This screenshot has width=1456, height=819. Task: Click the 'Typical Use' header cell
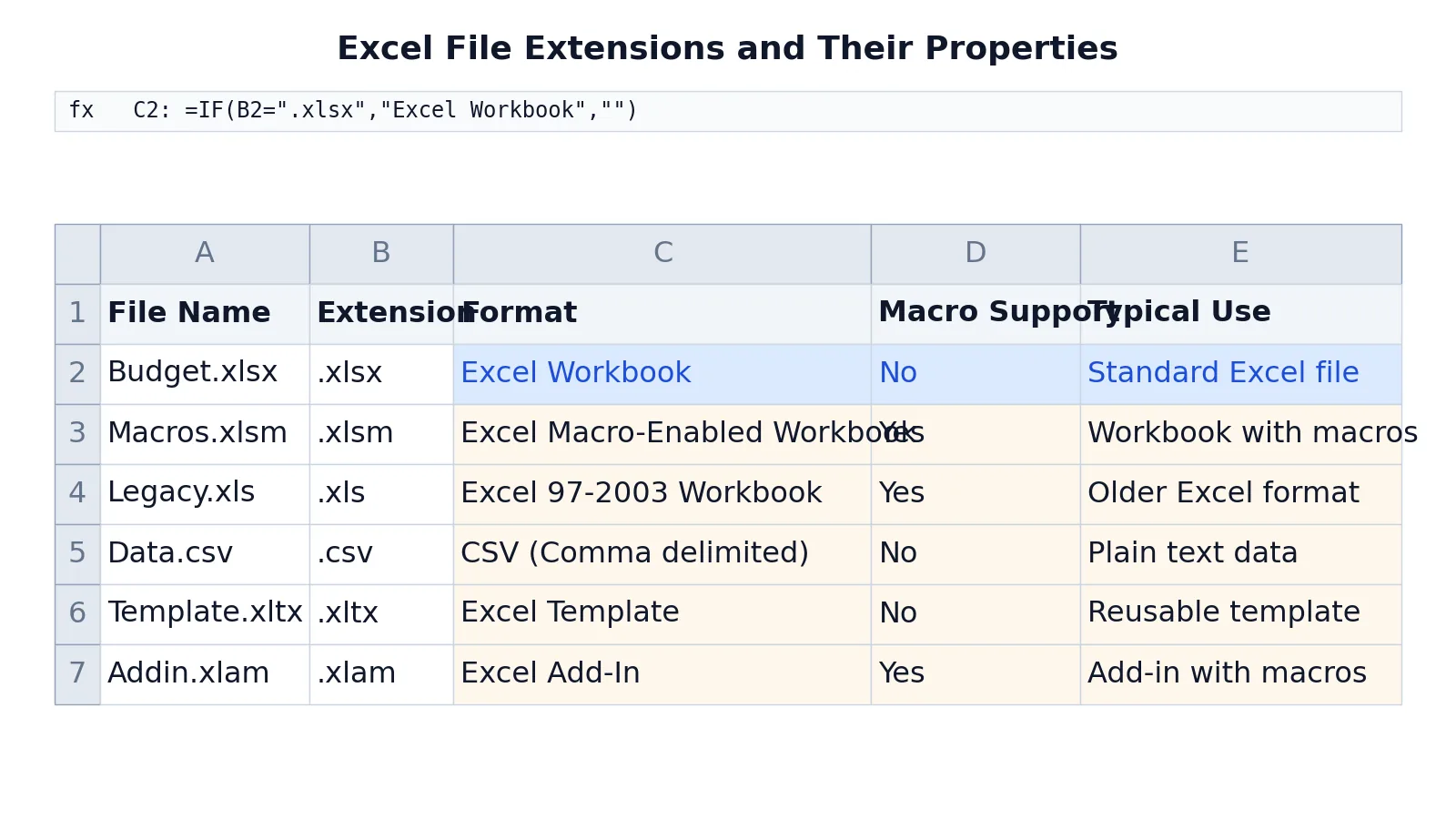[1240, 314]
